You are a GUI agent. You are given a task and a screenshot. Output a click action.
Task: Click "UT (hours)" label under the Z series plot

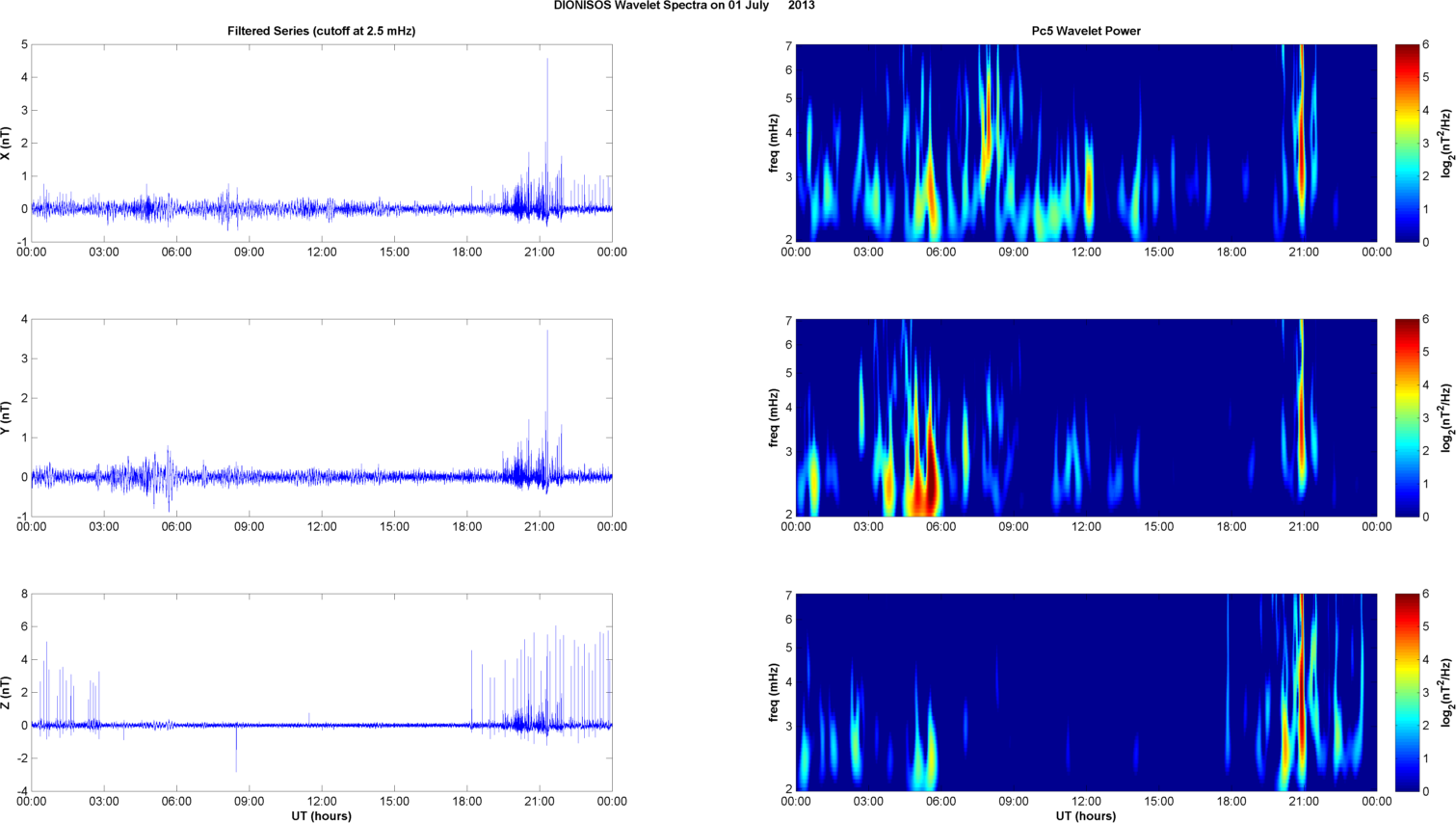pyautogui.click(x=321, y=815)
